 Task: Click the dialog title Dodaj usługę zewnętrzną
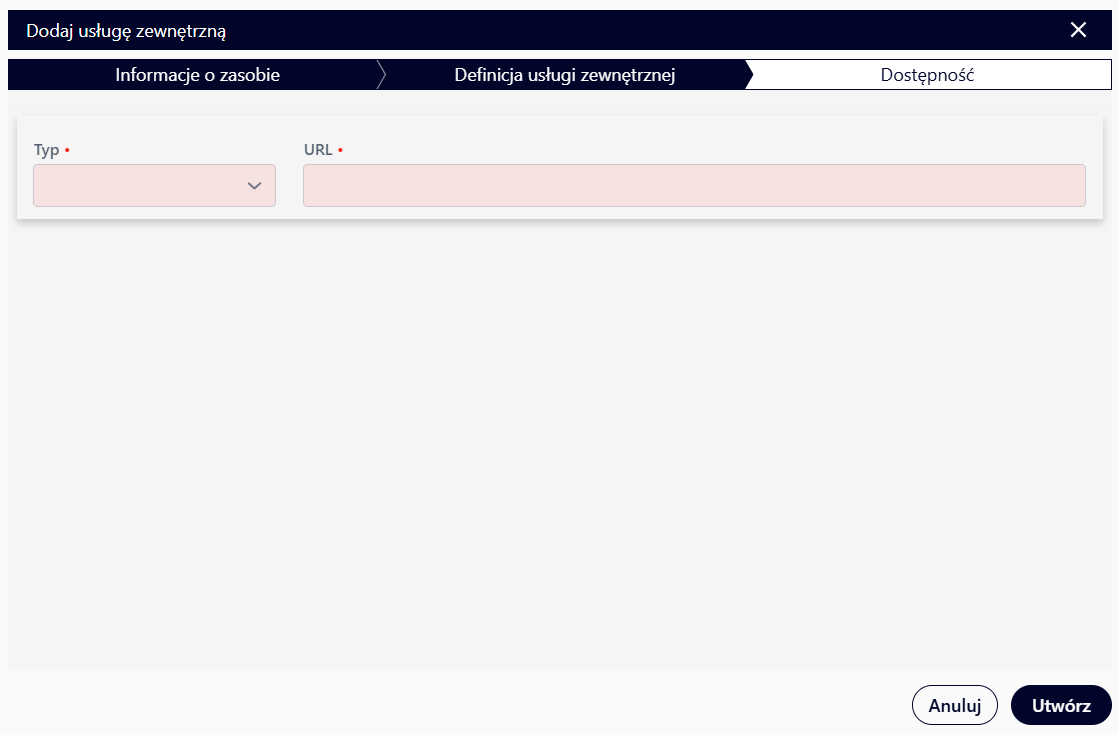tap(126, 31)
